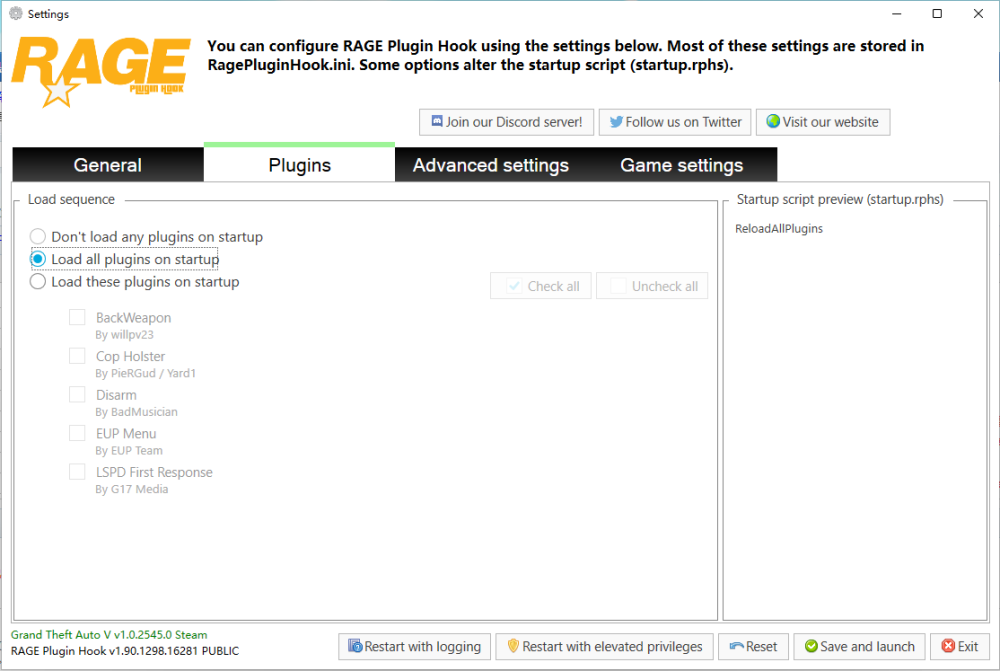Click the globe icon for website
This screenshot has width=1000, height=671.
tap(772, 122)
